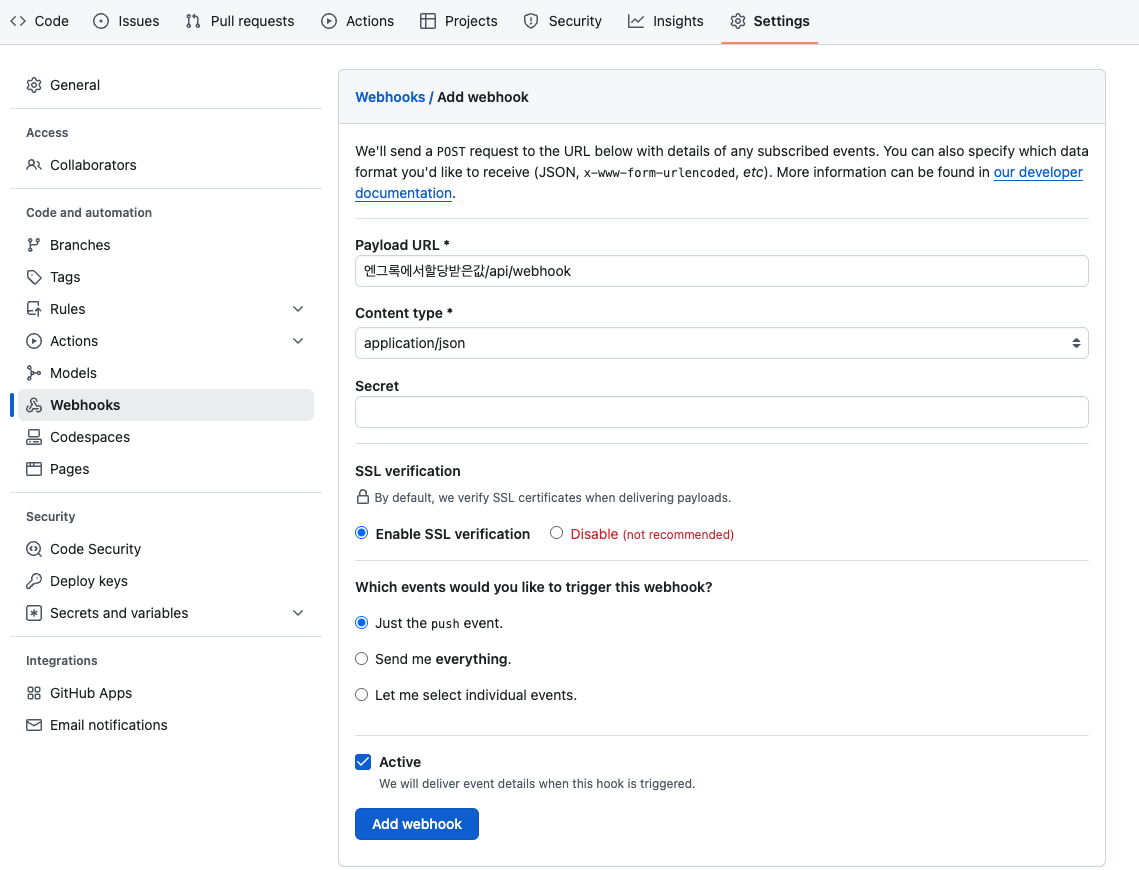The width and height of the screenshot is (1139, 870).
Task: Select Enable SSL verification radio button
Action: pyautogui.click(x=362, y=533)
